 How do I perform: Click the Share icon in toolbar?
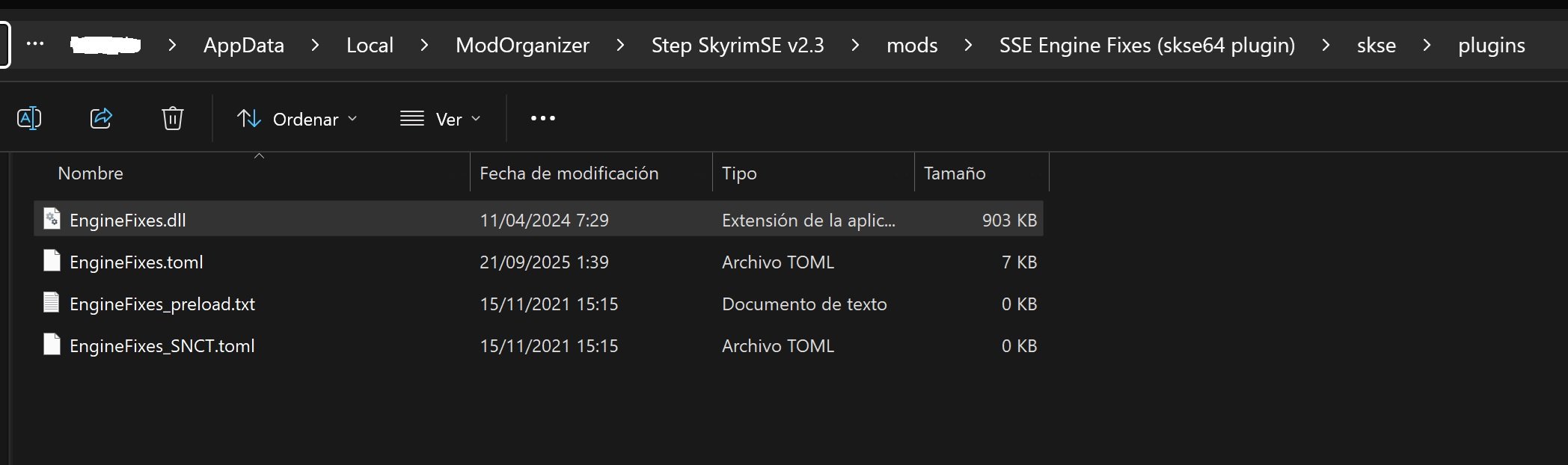coord(101,118)
